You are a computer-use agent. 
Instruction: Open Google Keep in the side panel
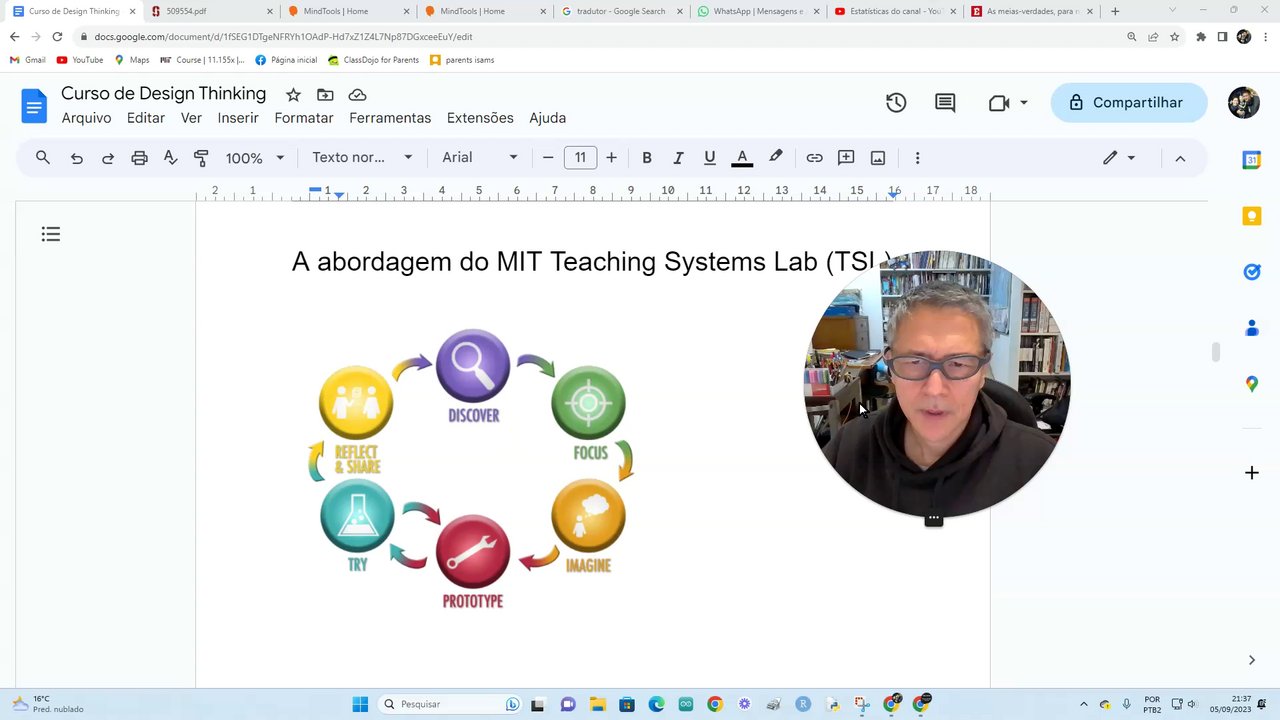pos(1251,216)
